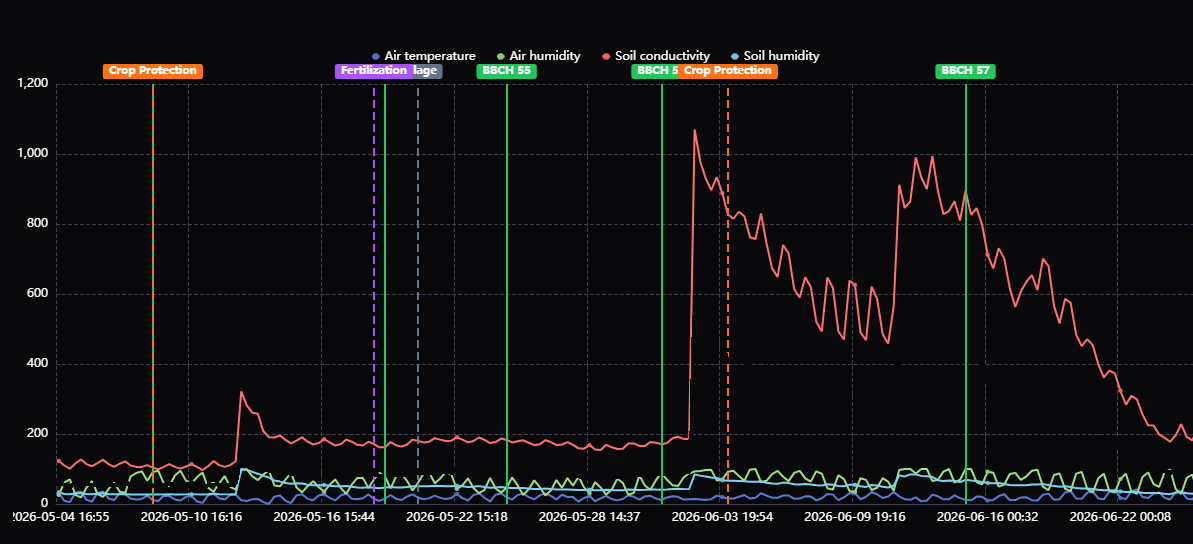Click the partly covered BBCH 5 label
The height and width of the screenshot is (544, 1193).
(654, 71)
